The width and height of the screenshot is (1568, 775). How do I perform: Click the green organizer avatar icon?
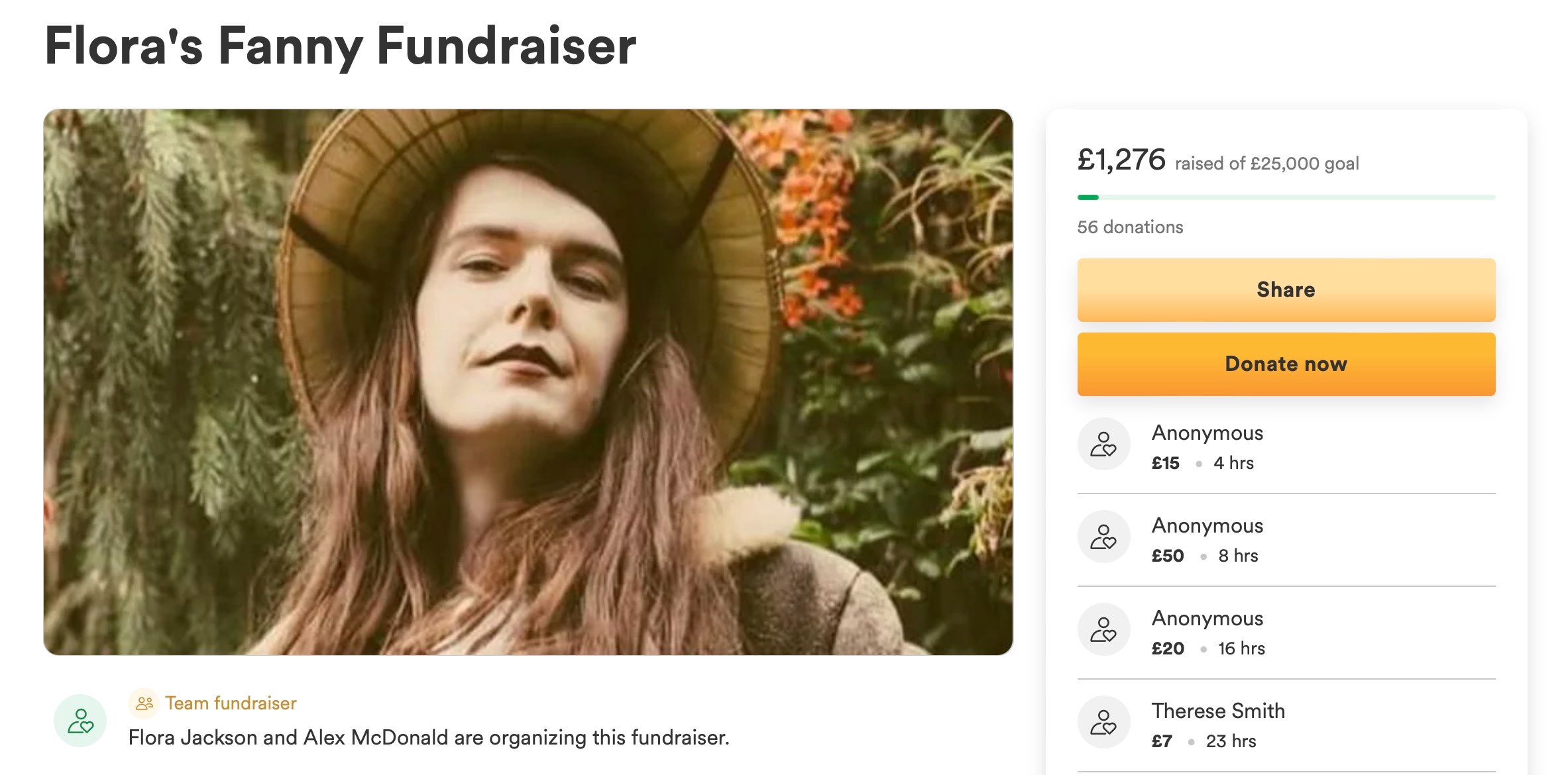pos(80,721)
